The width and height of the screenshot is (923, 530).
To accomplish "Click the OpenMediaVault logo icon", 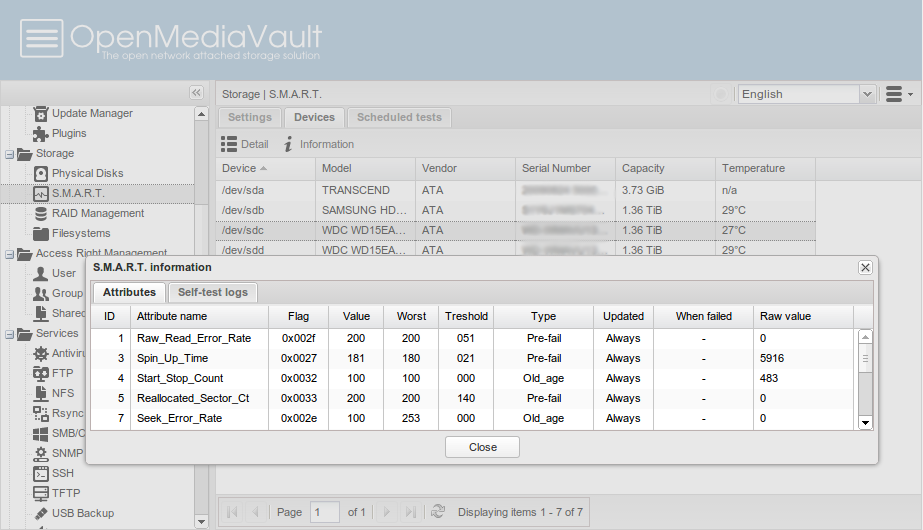I will click(x=41, y=38).
